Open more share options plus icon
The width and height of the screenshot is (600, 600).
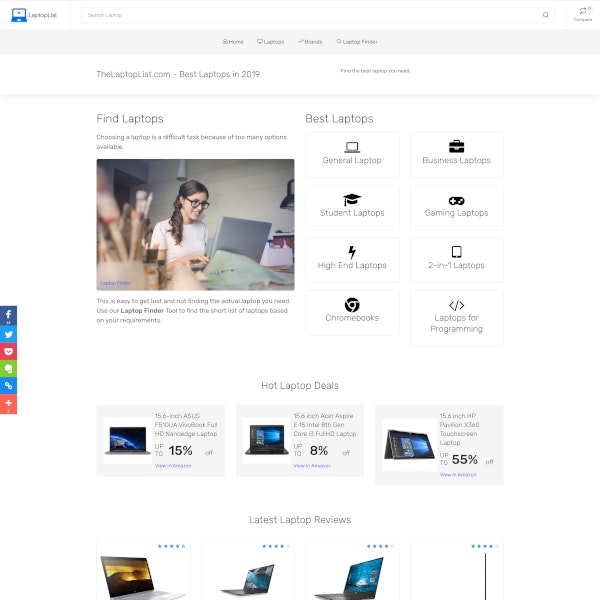click(8, 404)
